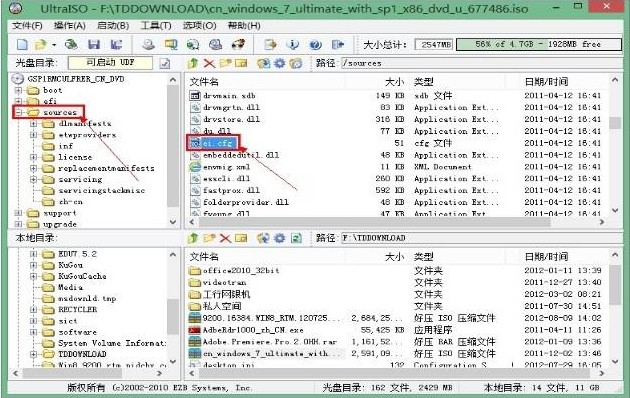This screenshot has height=398, width=630.
Task: Expand the KuGou folder in local tree
Action: pyautogui.click(x=34, y=265)
